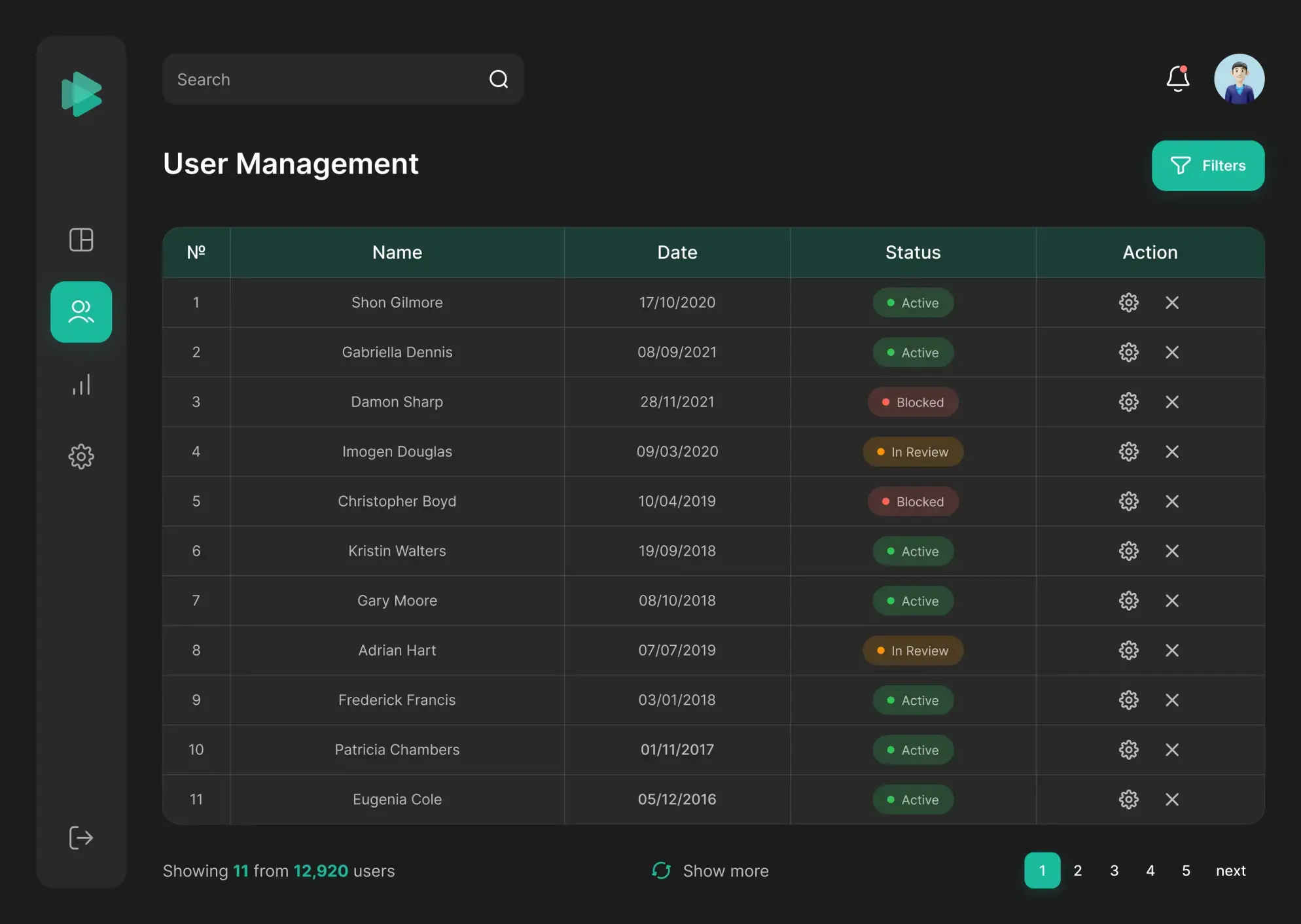Open settings gear for Shon Gilmore
1301x924 pixels.
point(1129,302)
